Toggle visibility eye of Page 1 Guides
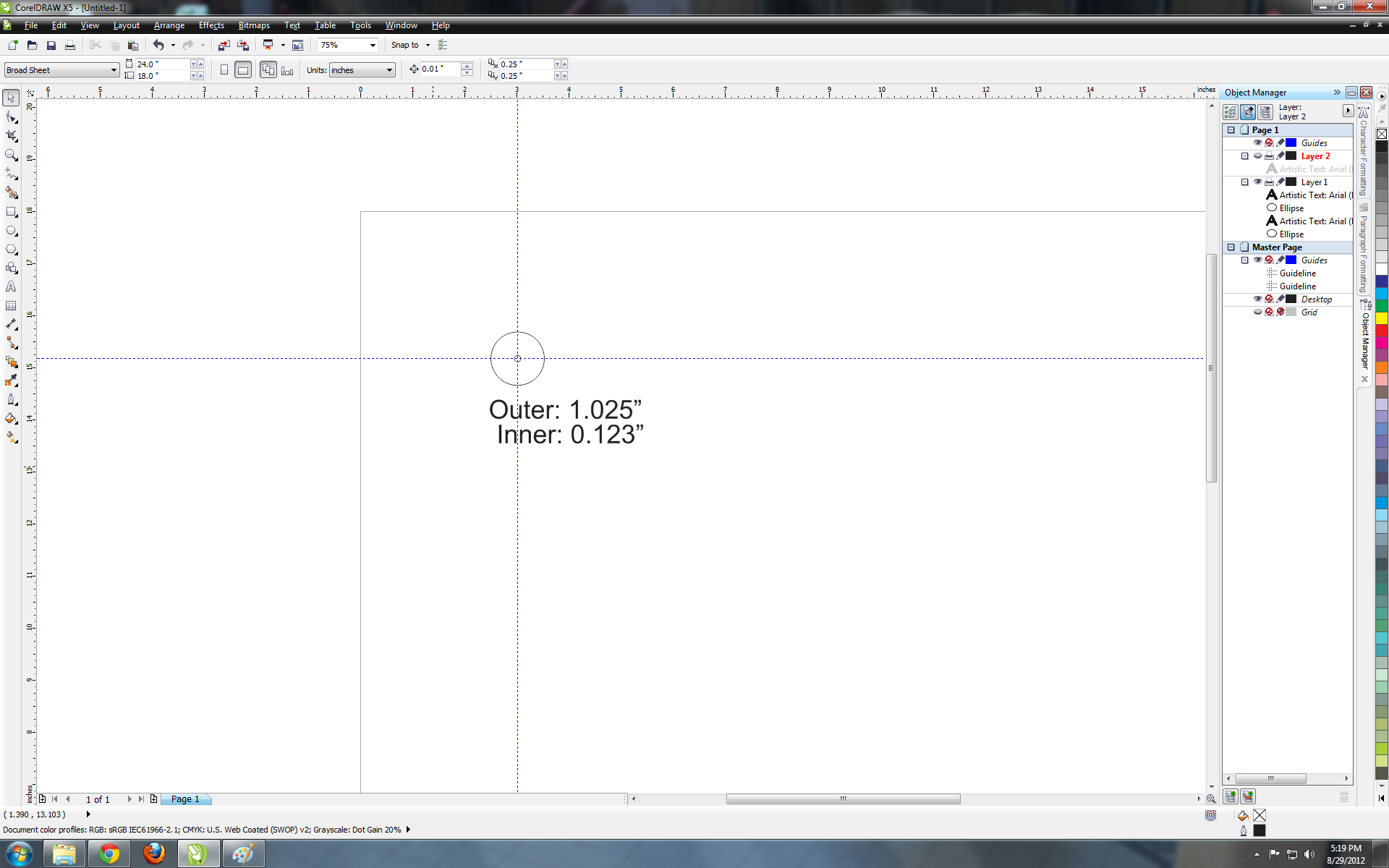This screenshot has width=1389, height=868. tap(1257, 143)
